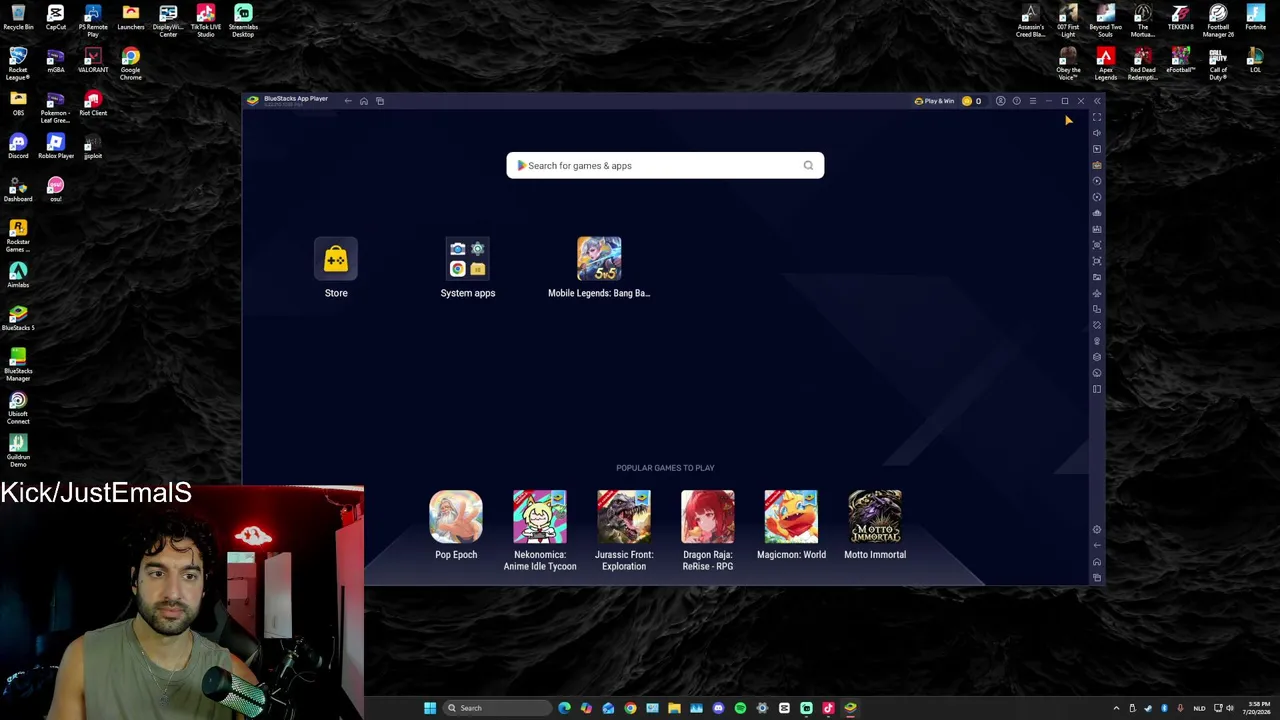Select the Riot Client desktop icon

point(93,104)
